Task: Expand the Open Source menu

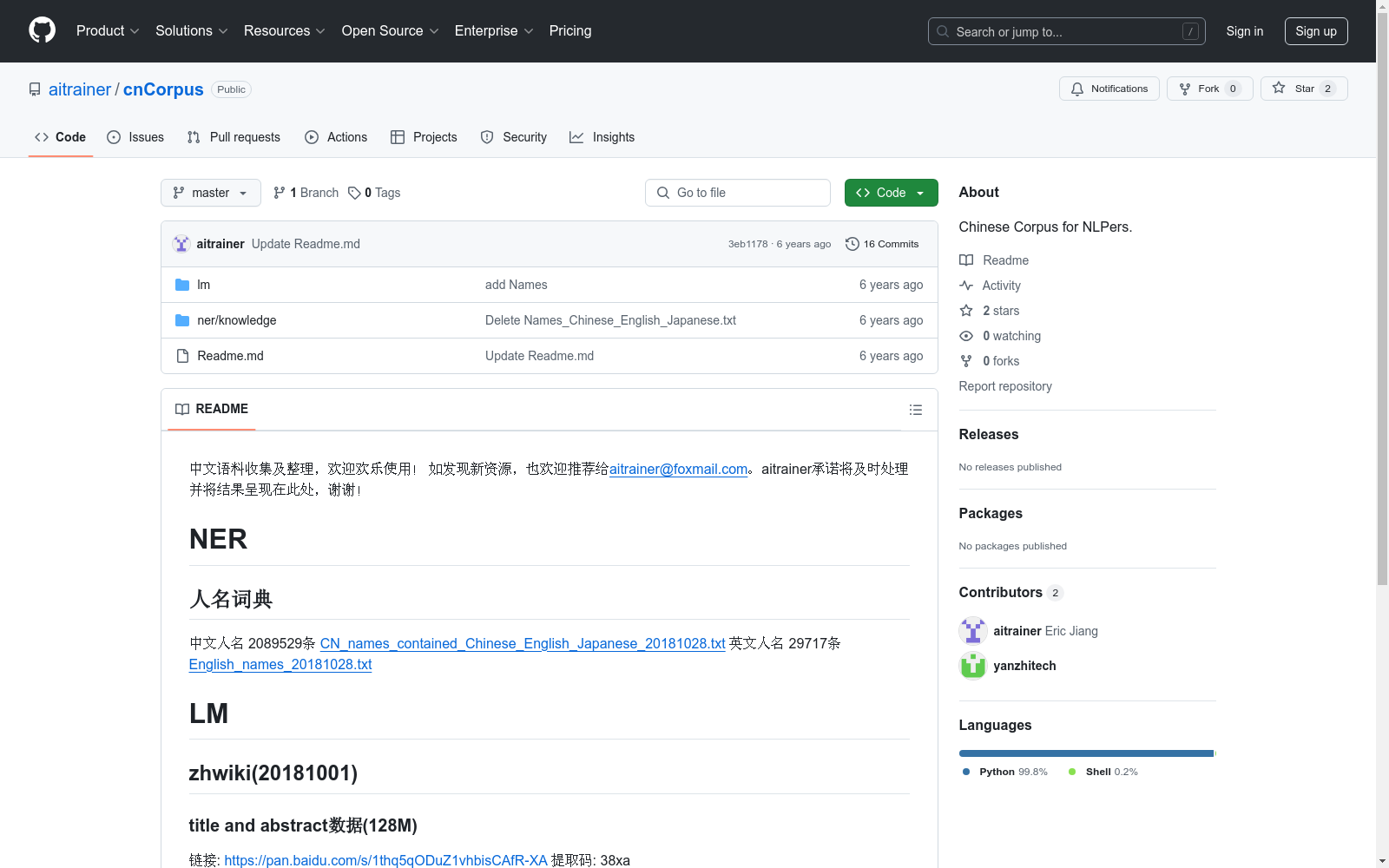Action: point(391,30)
